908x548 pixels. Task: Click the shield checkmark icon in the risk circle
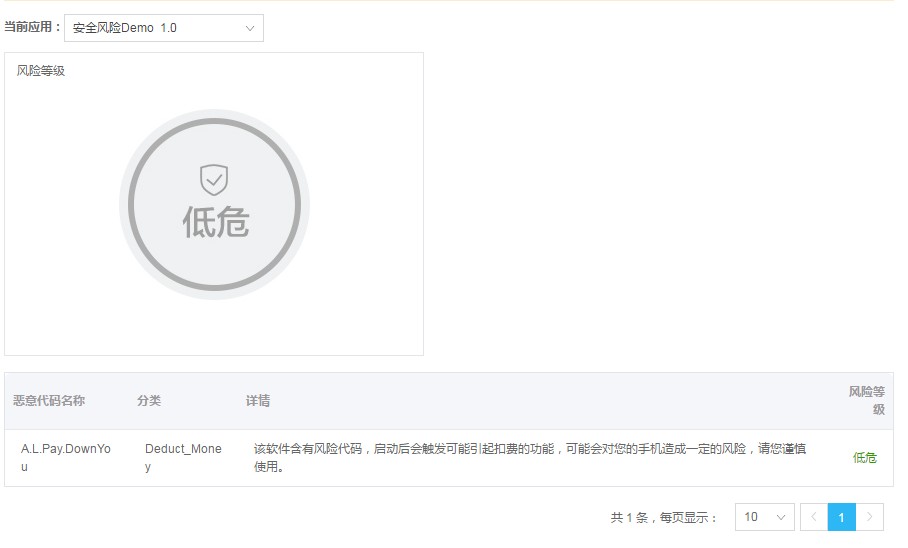click(x=214, y=181)
